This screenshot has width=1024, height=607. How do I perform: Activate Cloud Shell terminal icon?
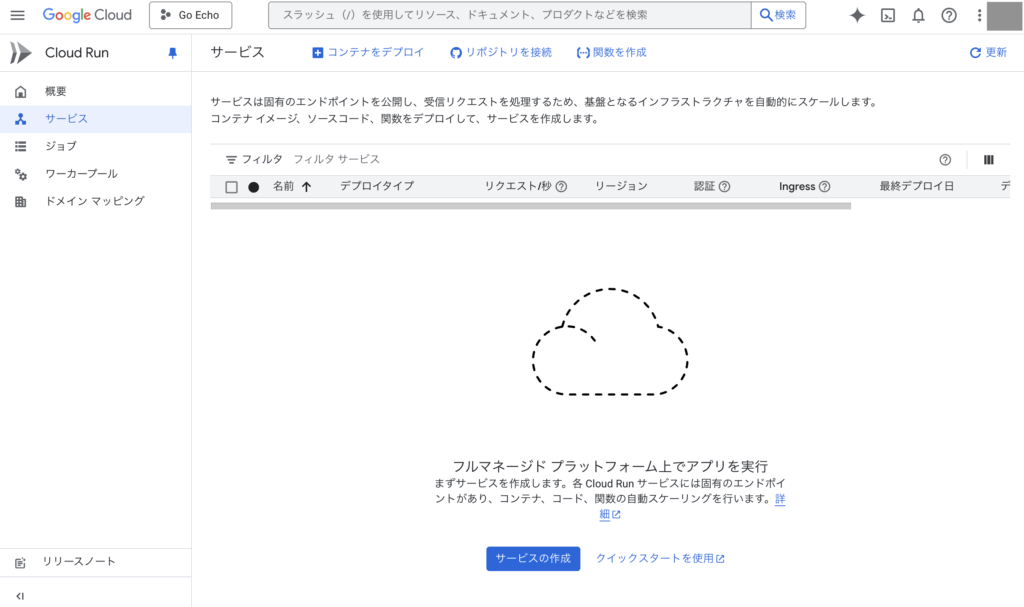tap(887, 15)
